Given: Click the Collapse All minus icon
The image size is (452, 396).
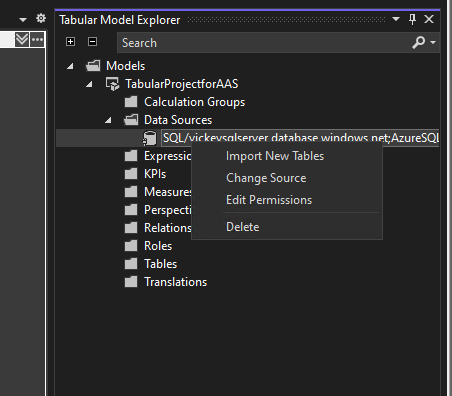Looking at the screenshot, I should point(92,42).
